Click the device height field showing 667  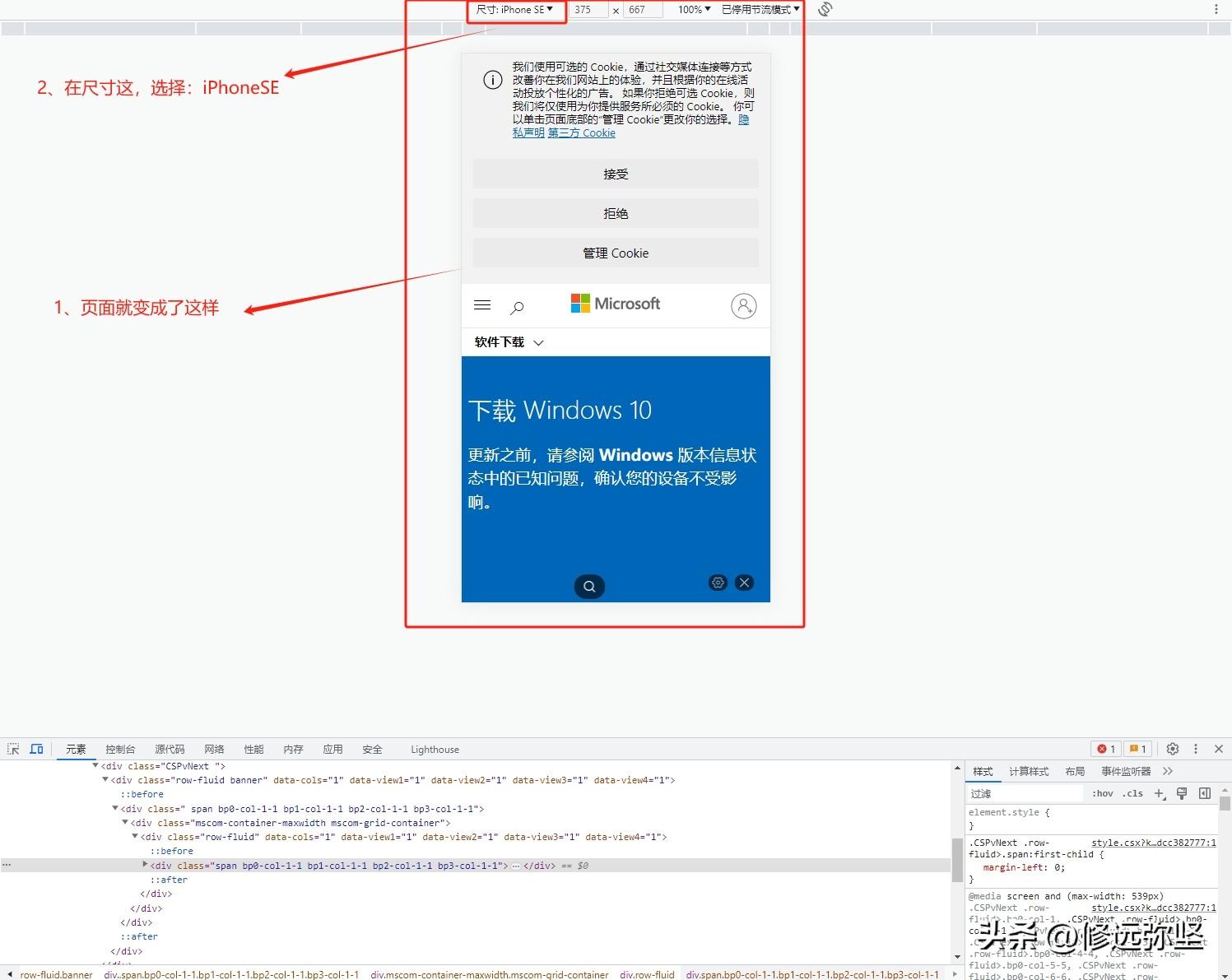[642, 10]
